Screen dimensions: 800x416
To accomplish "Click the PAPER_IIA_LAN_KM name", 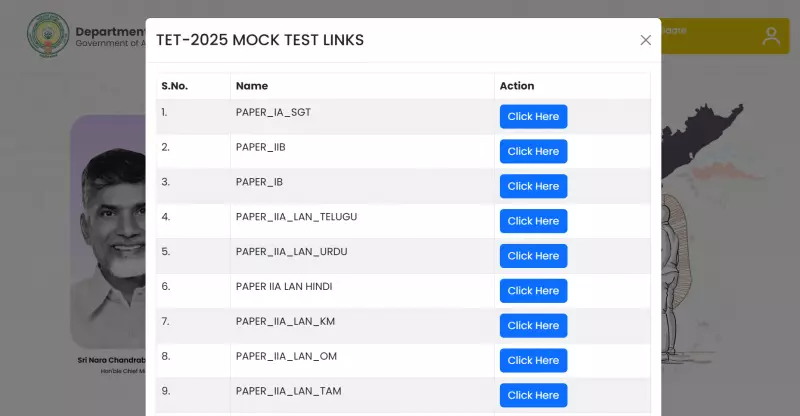I will pos(285,322).
